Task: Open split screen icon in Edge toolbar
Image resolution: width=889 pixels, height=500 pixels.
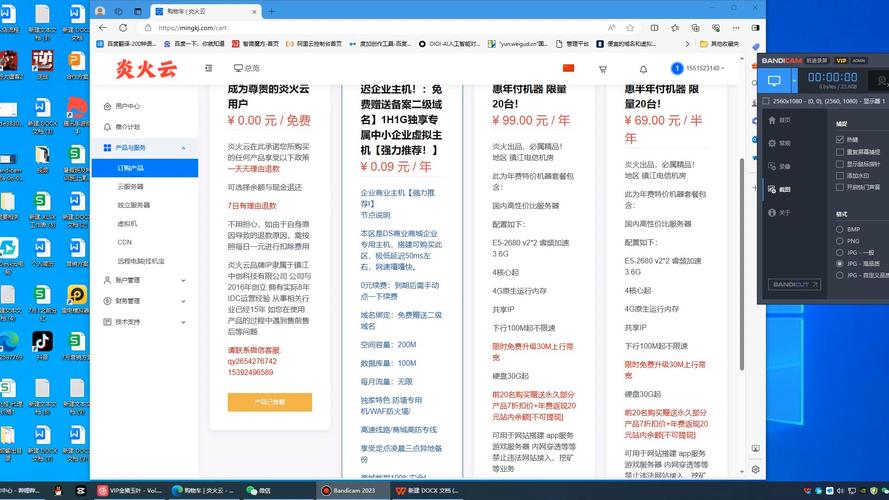Action: (654, 27)
